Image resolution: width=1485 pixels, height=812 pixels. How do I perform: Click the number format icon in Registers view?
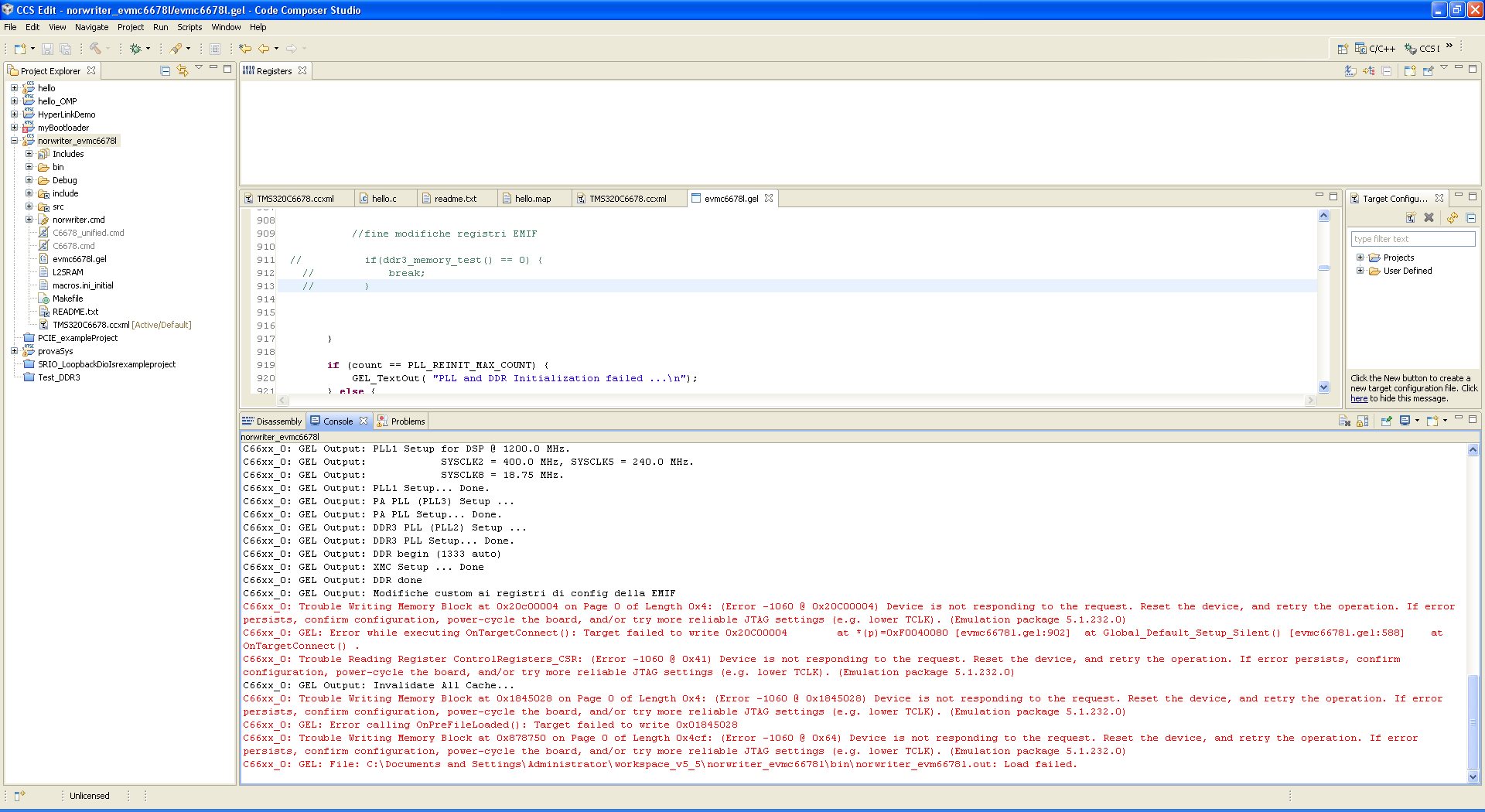tap(1350, 70)
